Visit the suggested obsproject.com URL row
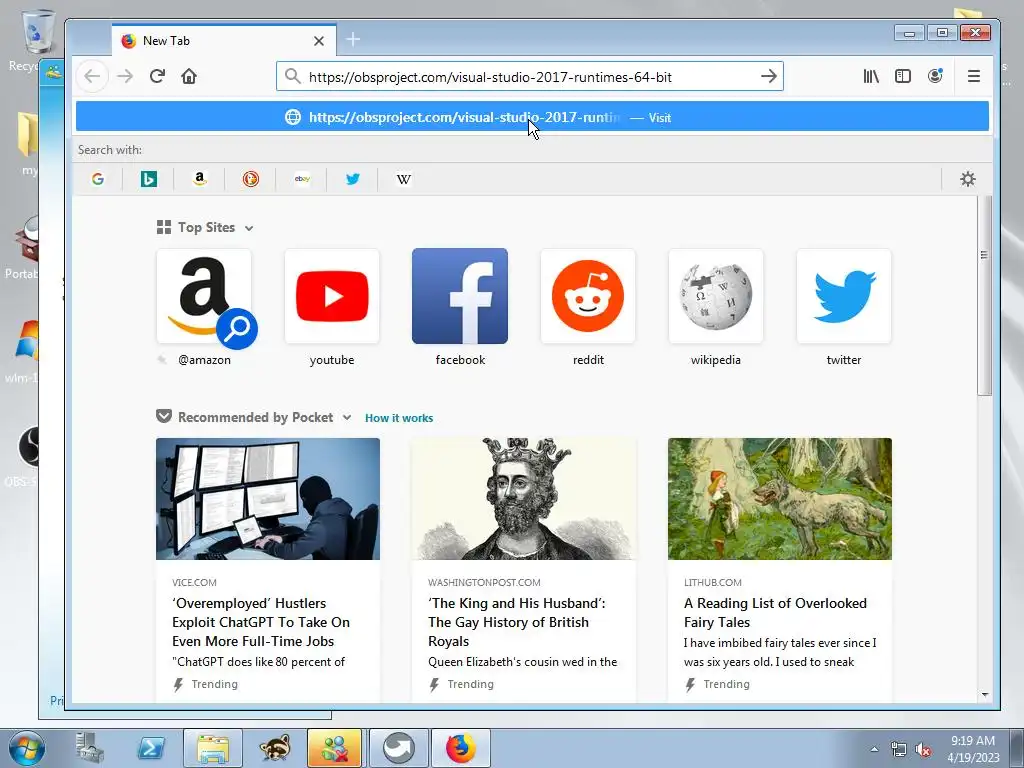The image size is (1024, 768). coord(532,118)
